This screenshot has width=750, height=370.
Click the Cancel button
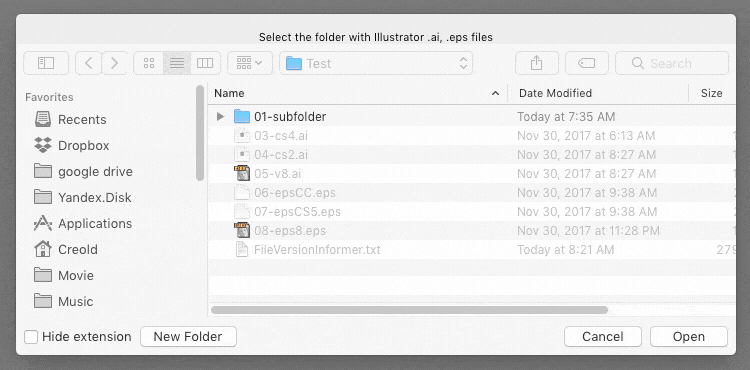click(603, 337)
